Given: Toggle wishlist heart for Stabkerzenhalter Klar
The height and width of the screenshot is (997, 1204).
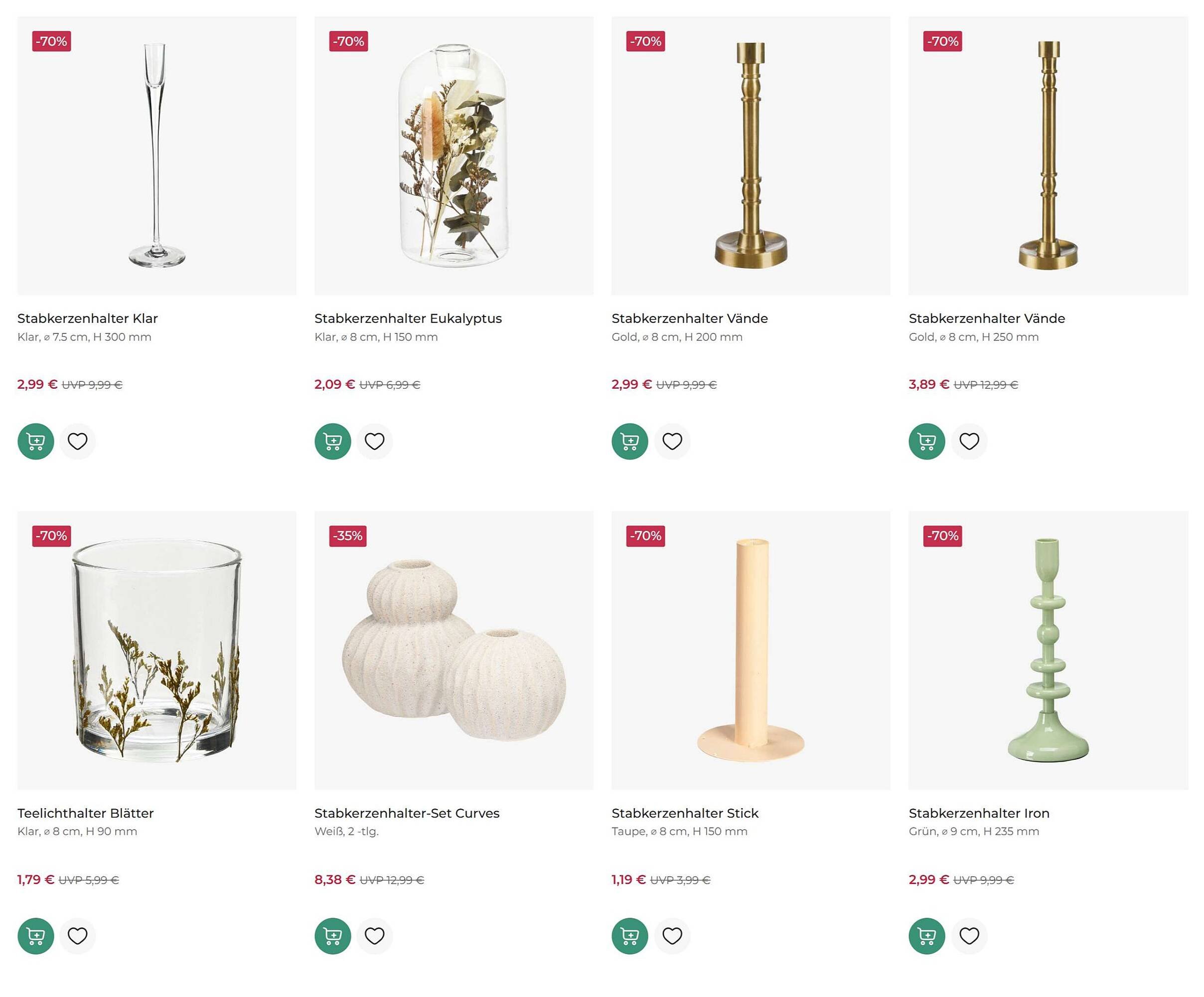Looking at the screenshot, I should tap(77, 441).
